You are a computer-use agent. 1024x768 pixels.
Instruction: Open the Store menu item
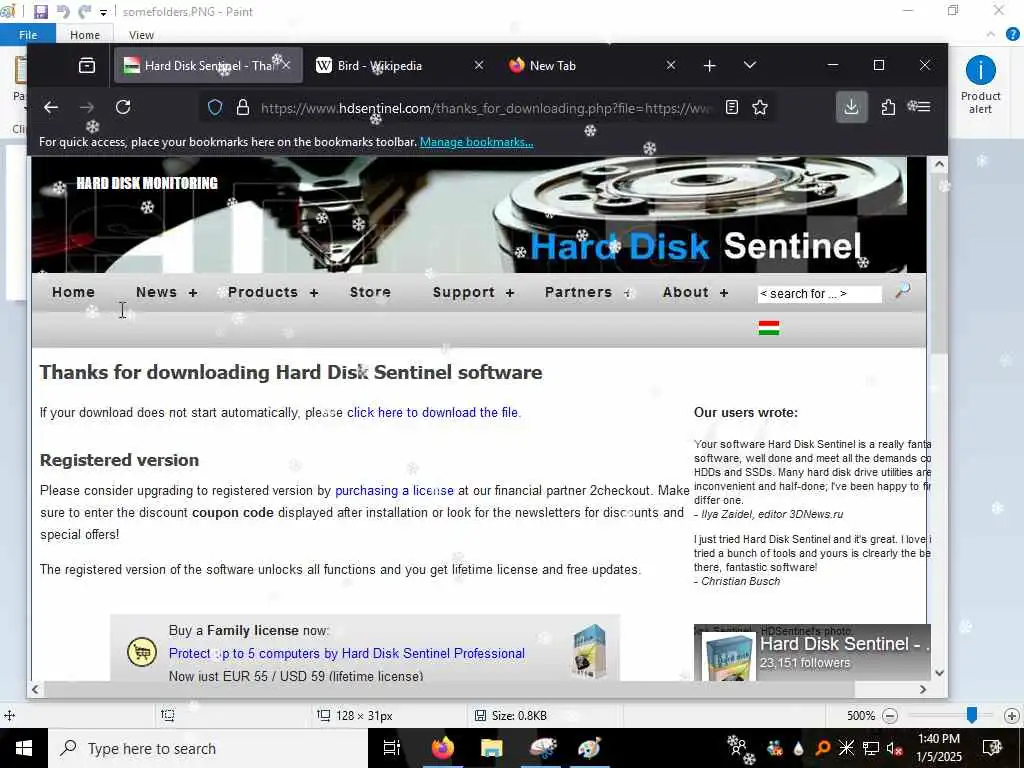tap(370, 292)
